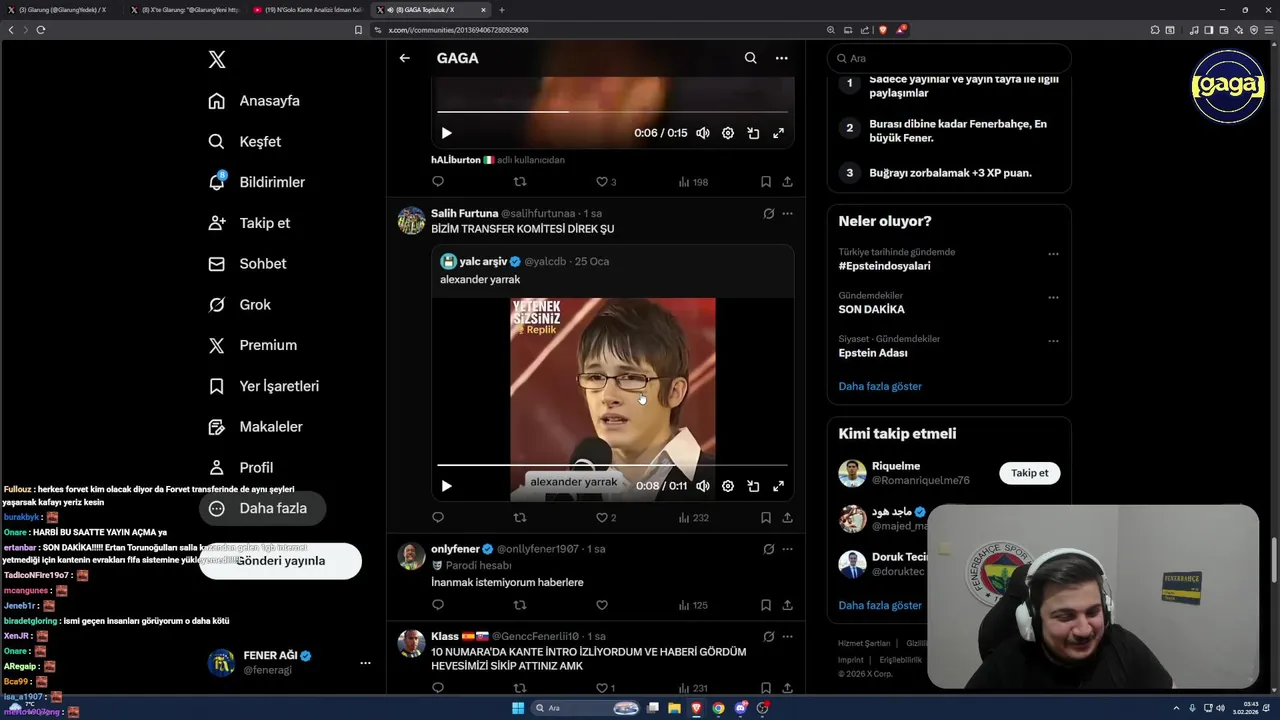Click Gönderi yayınla button
1280x720 pixels.
click(x=280, y=561)
